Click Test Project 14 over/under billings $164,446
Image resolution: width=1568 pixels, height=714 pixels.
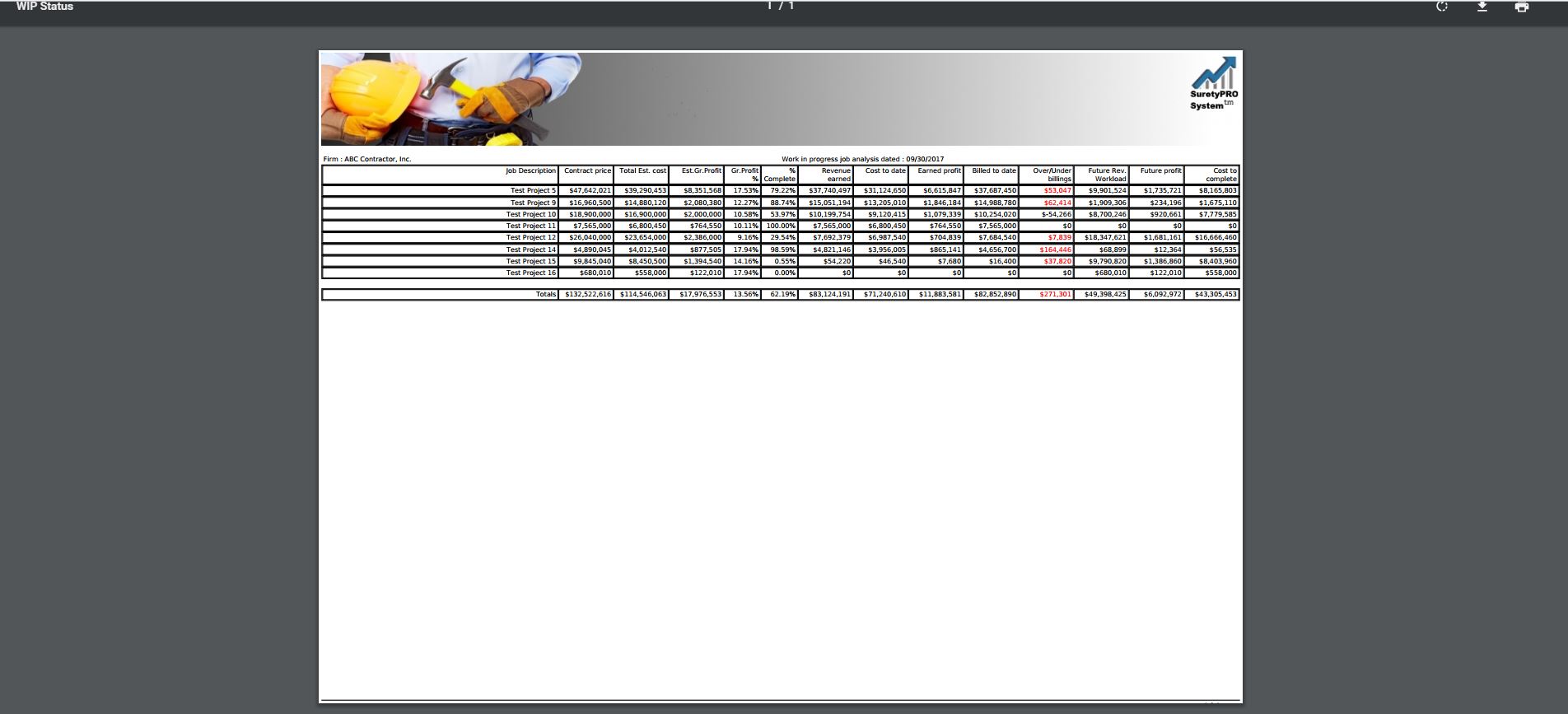(1055, 250)
